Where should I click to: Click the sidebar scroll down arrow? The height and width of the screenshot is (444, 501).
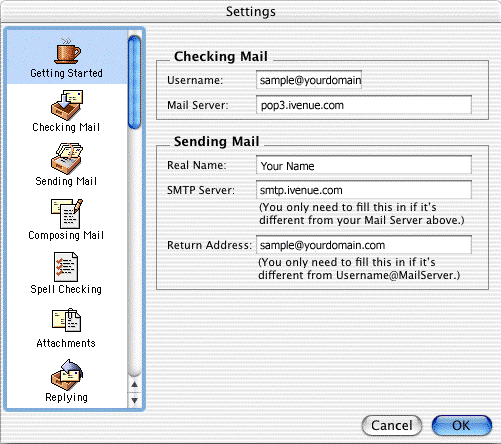click(x=134, y=400)
